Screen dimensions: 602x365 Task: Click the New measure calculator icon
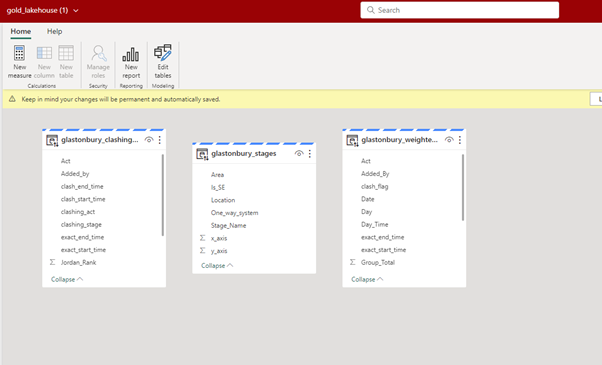point(19,53)
